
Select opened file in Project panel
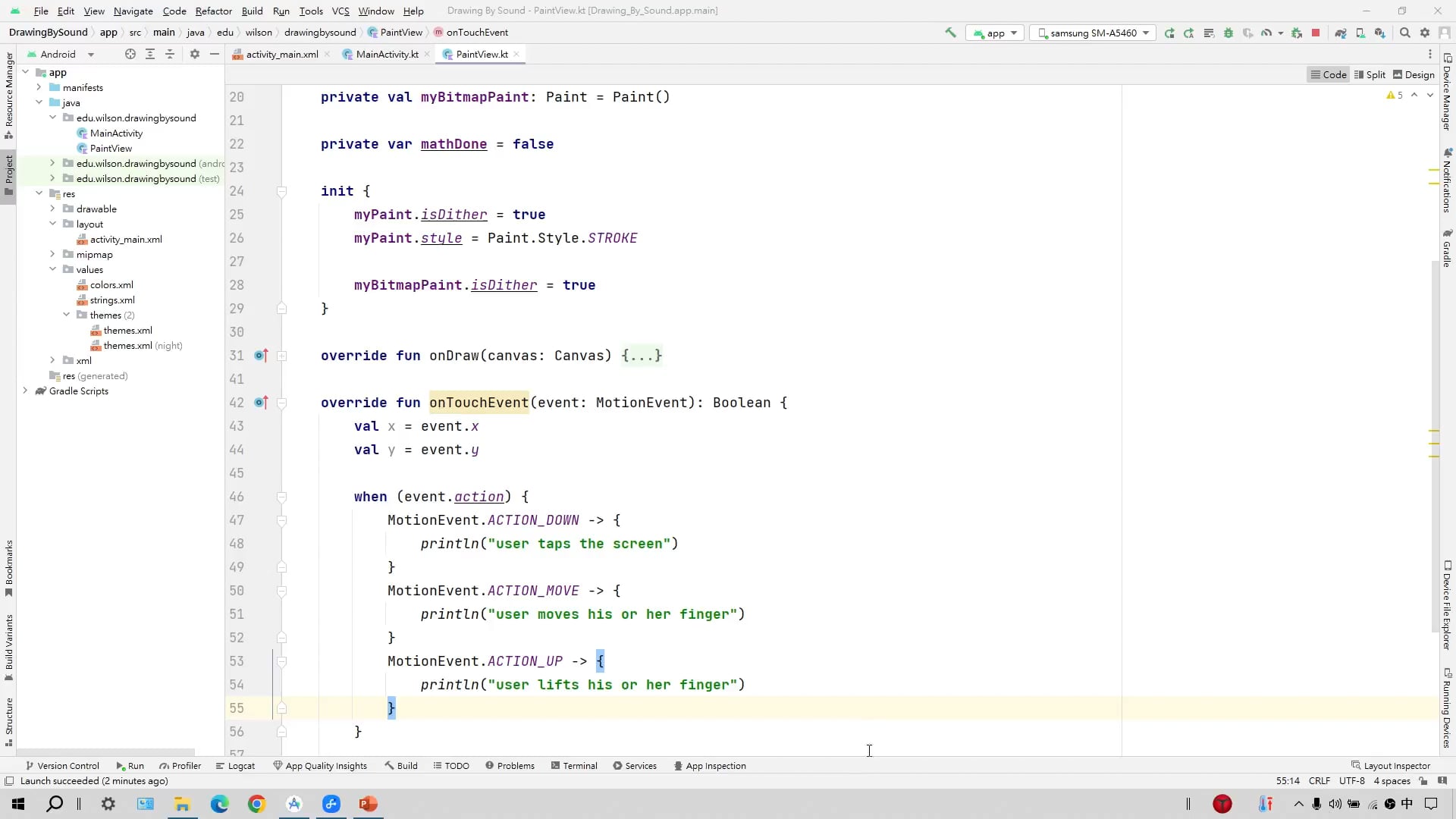pos(130,54)
